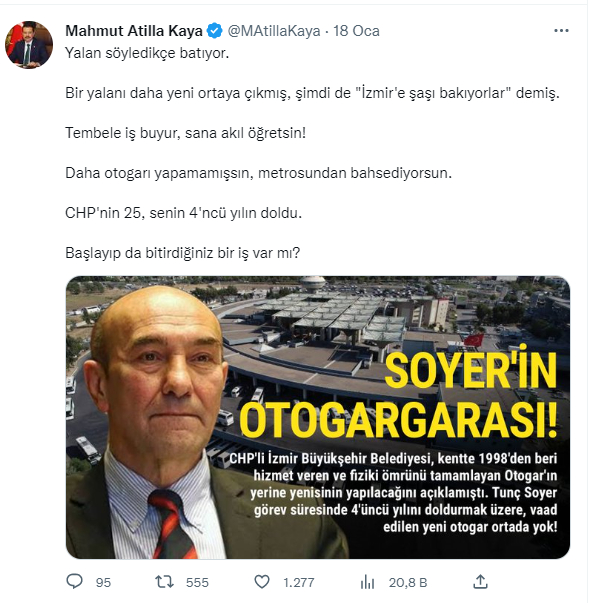The image size is (598, 603).
Task: Click the @MAtillaKaya handle
Action: [274, 31]
